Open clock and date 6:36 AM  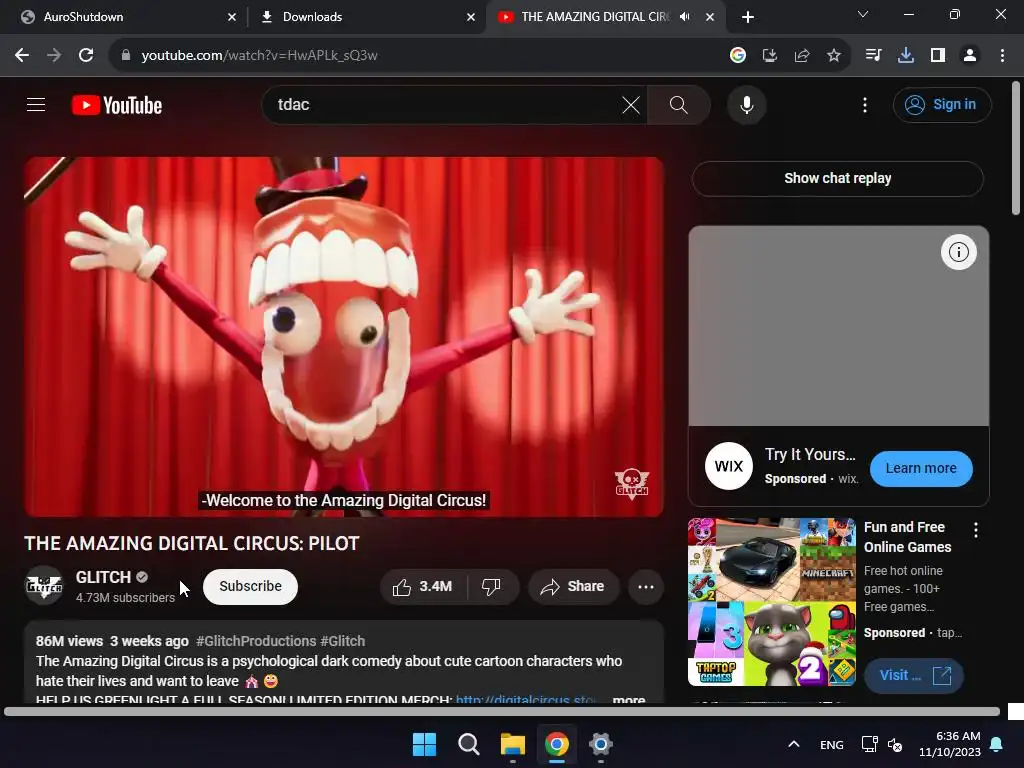pos(949,744)
